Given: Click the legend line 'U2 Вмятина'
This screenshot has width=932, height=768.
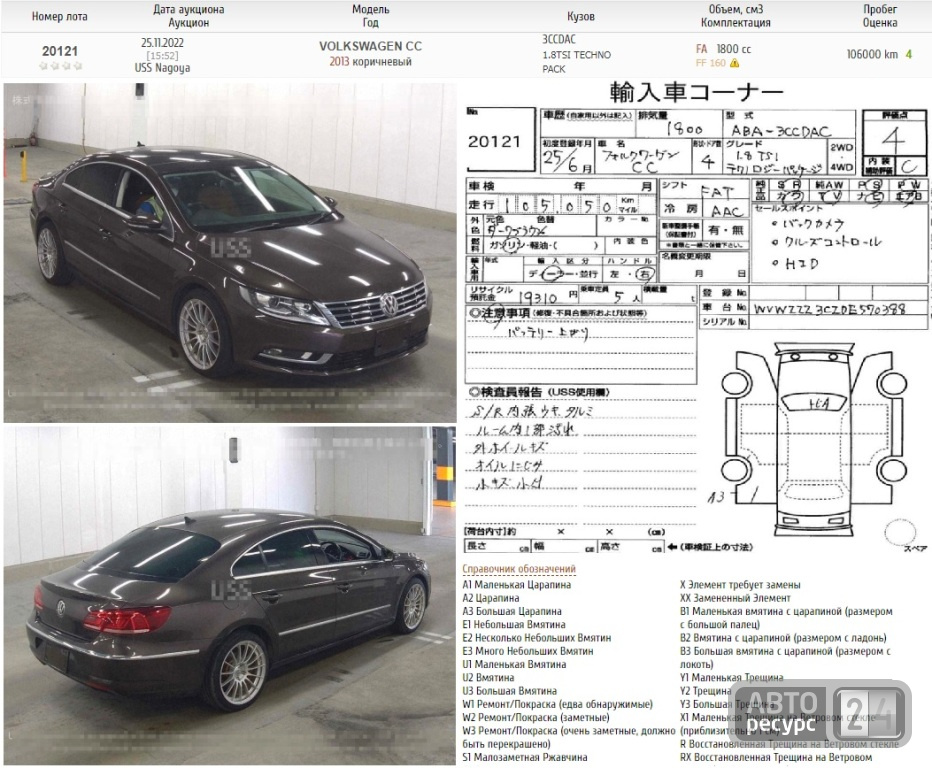Looking at the screenshot, I should 488,678.
